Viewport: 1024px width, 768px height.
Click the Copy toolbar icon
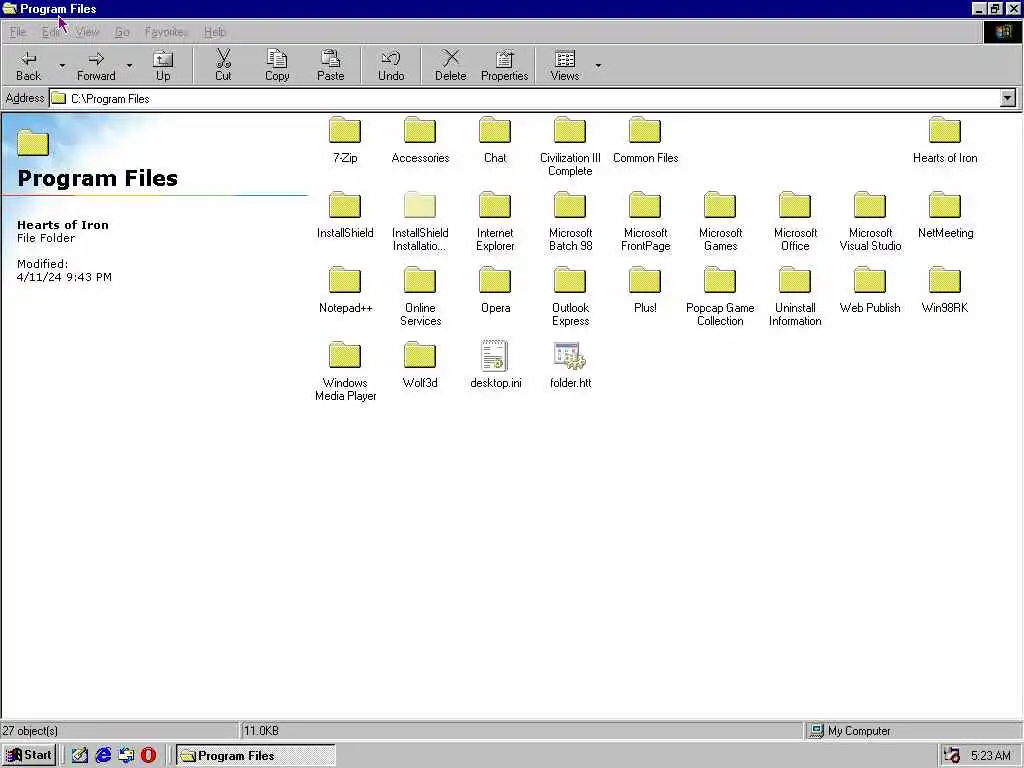[277, 59]
